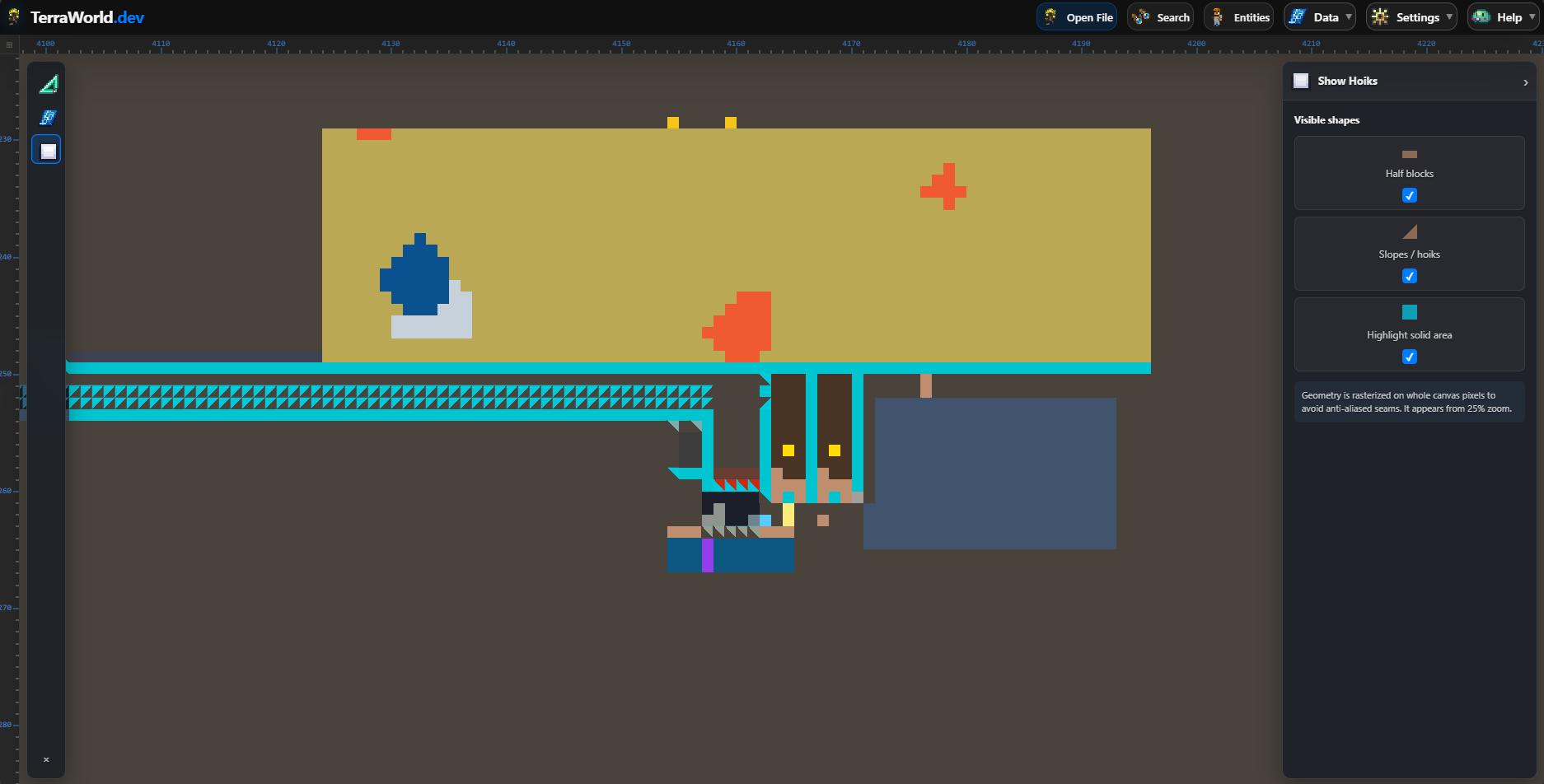Expand the Settings dropdown
Screen dimensions: 1544x784
(1411, 17)
